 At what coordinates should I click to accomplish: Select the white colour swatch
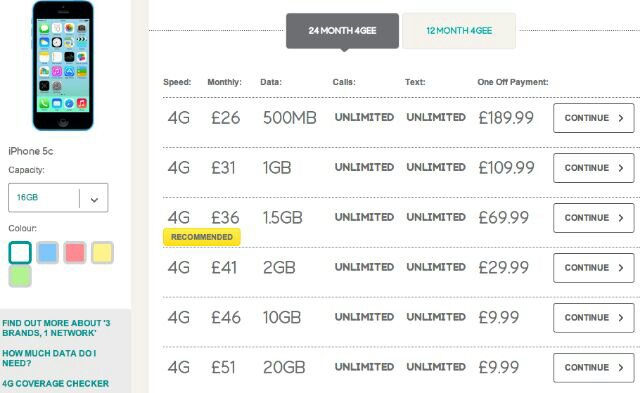(x=20, y=253)
